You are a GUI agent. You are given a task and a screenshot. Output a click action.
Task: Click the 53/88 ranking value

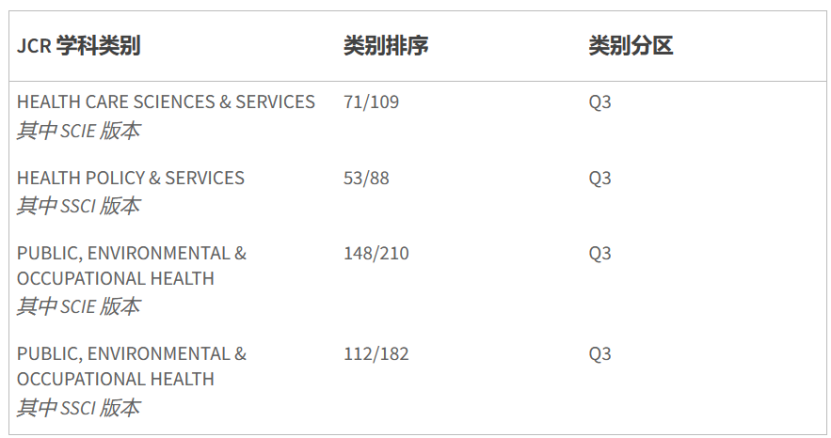tap(366, 178)
